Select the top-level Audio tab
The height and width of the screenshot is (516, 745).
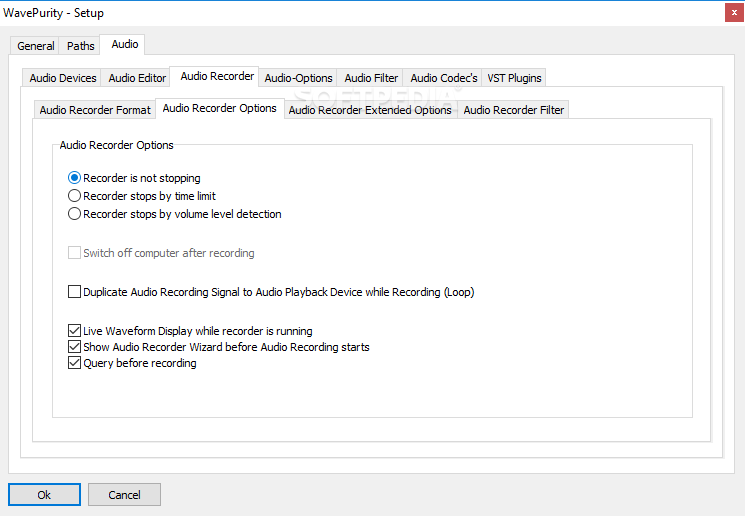point(124,44)
